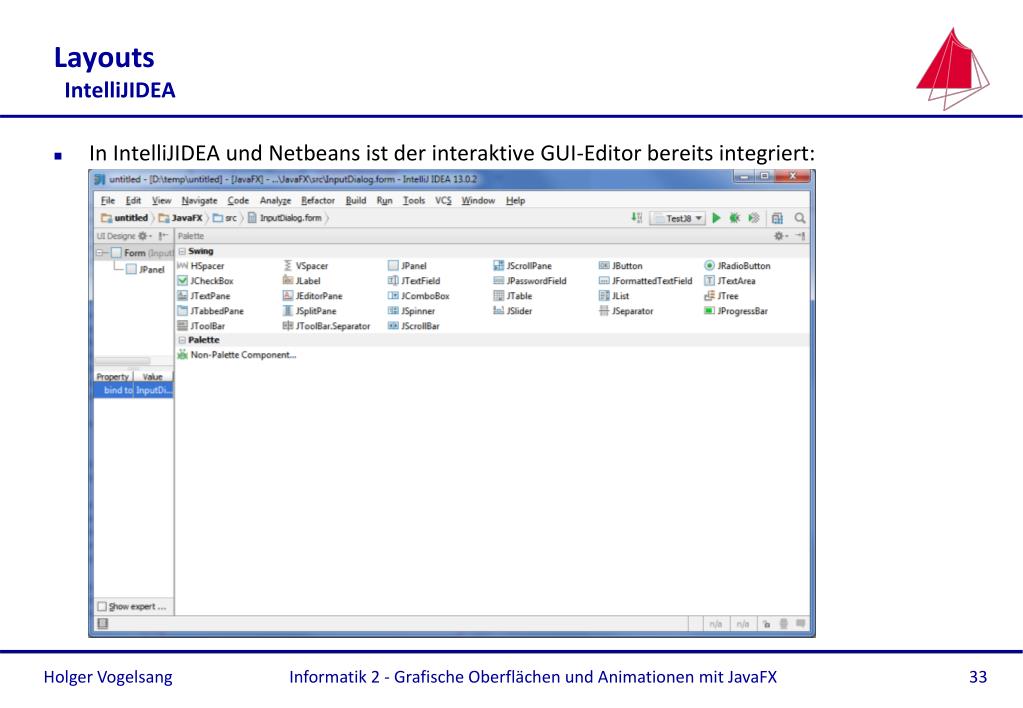Image resolution: width=1023 pixels, height=708 pixels.
Task: Collapse the Swing palette group
Action: (182, 251)
